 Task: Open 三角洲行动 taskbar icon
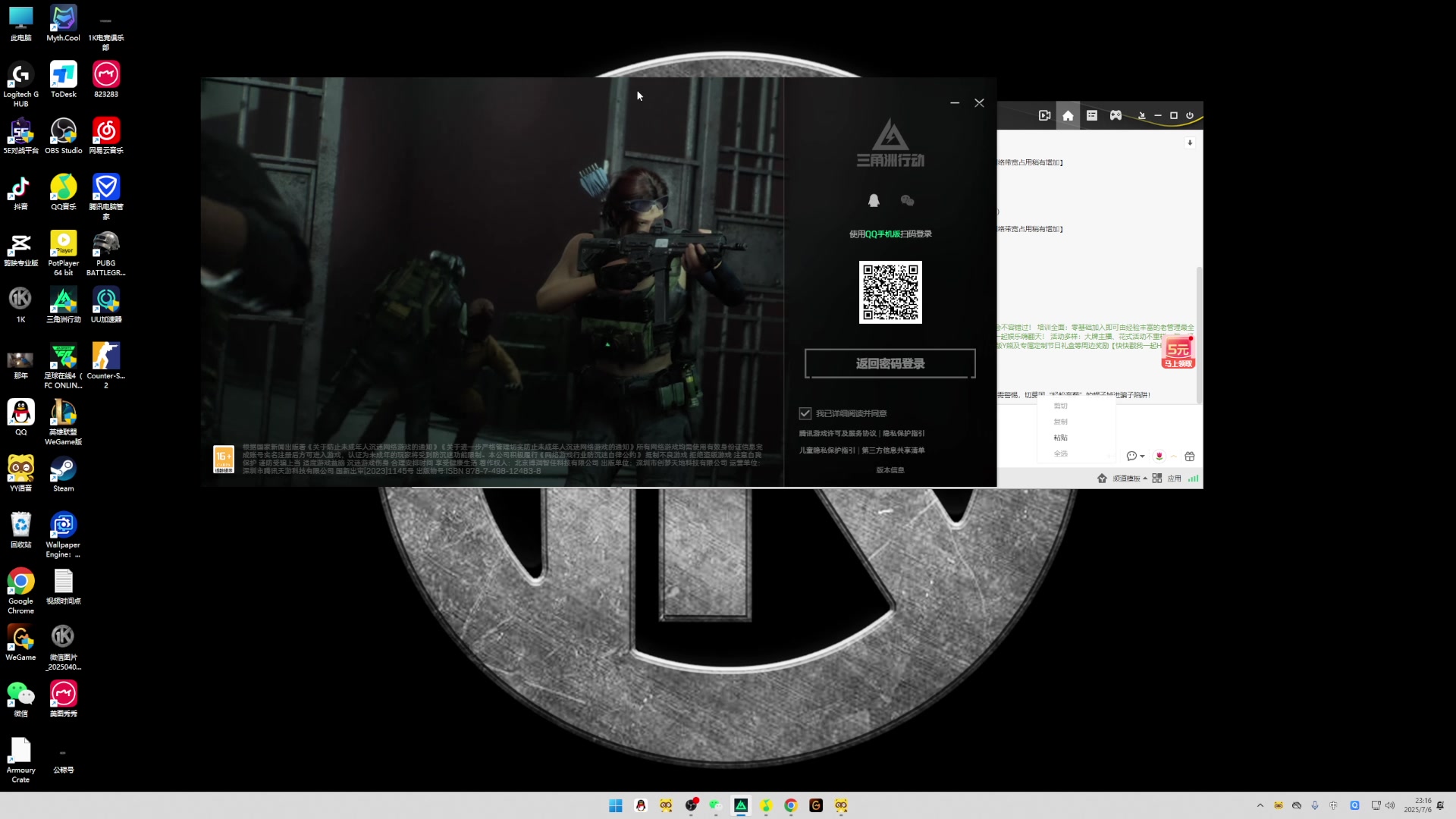pyautogui.click(x=741, y=805)
